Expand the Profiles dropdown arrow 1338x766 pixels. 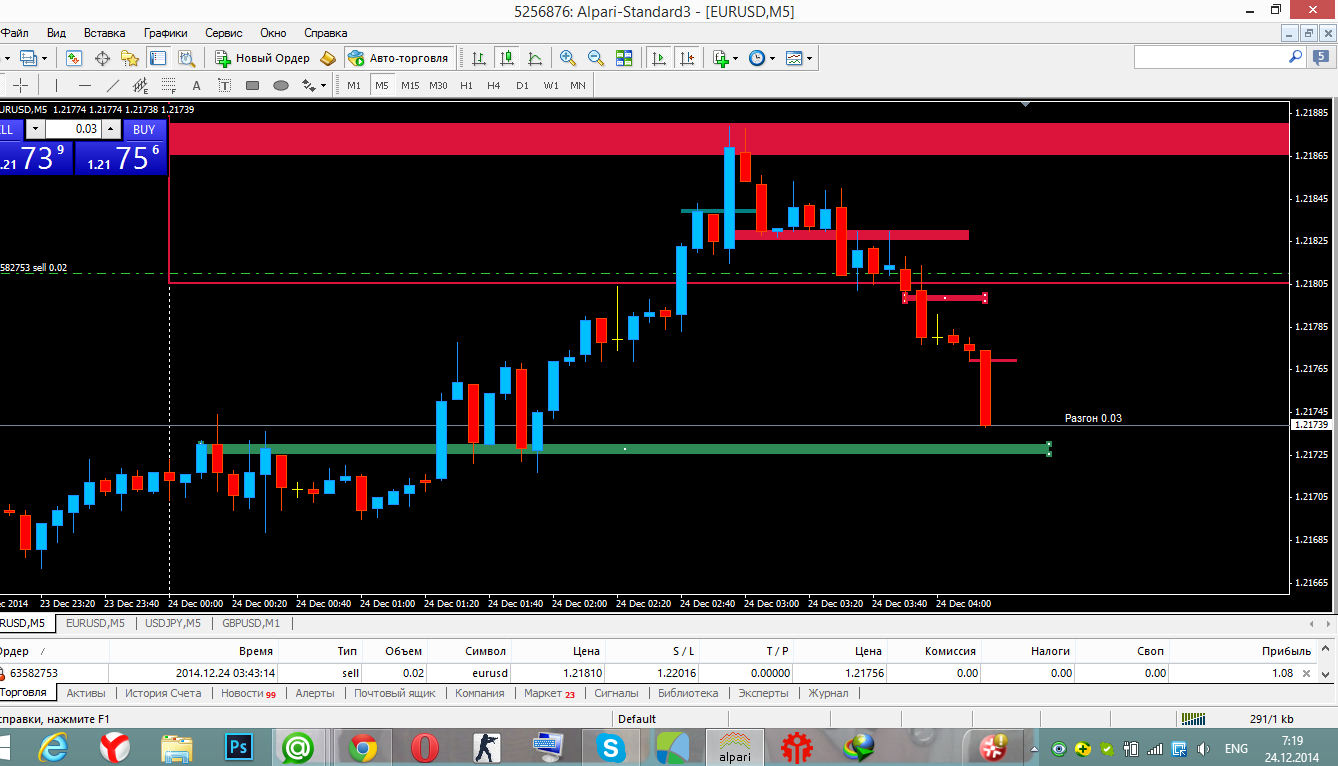(42, 58)
